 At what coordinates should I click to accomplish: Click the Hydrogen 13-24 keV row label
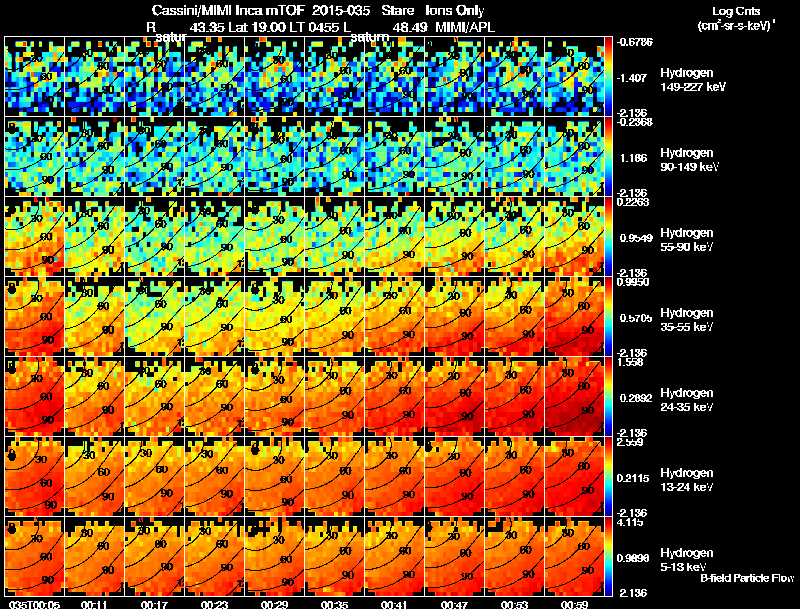(687, 480)
